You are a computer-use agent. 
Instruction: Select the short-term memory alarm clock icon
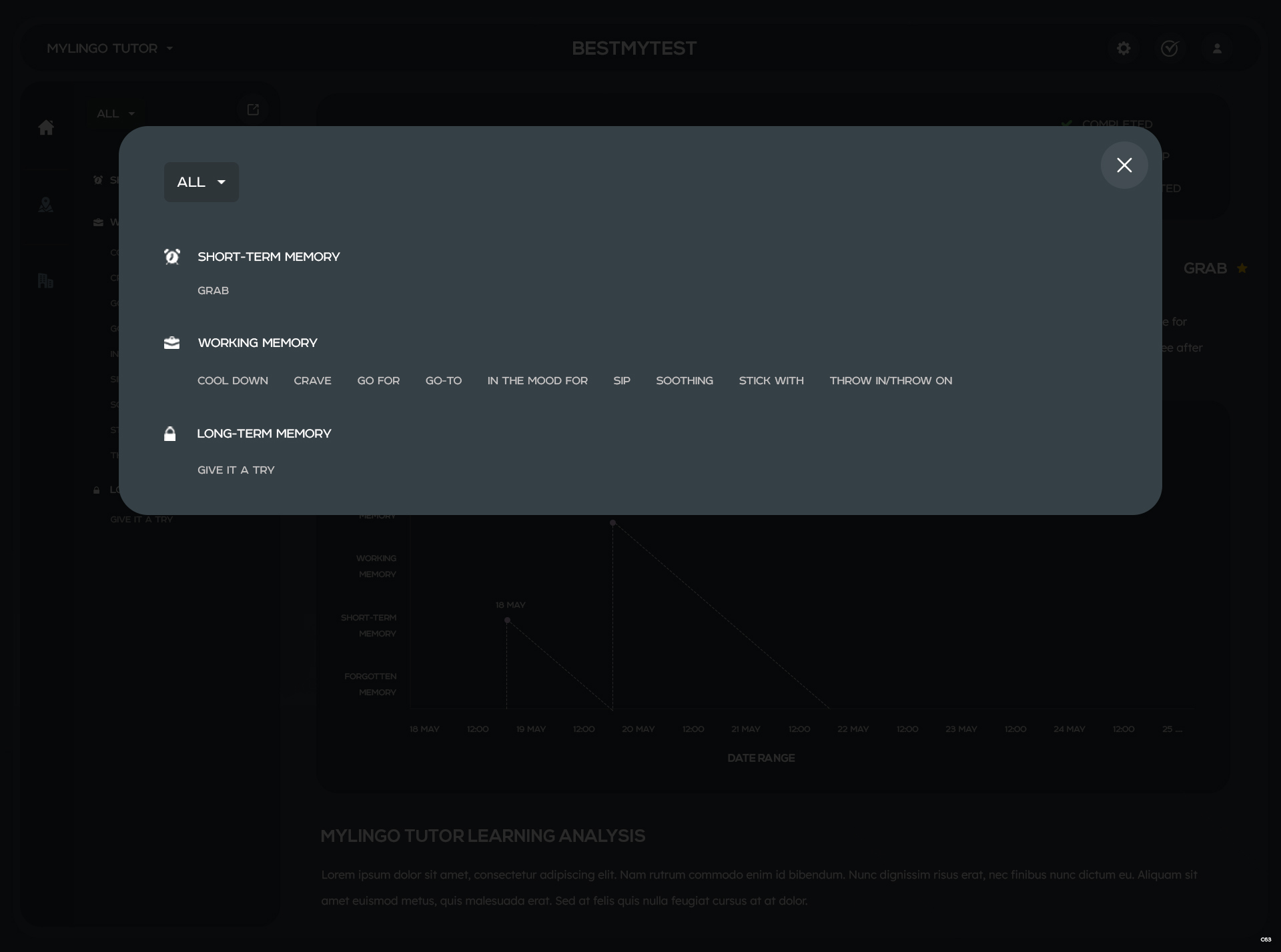click(172, 256)
